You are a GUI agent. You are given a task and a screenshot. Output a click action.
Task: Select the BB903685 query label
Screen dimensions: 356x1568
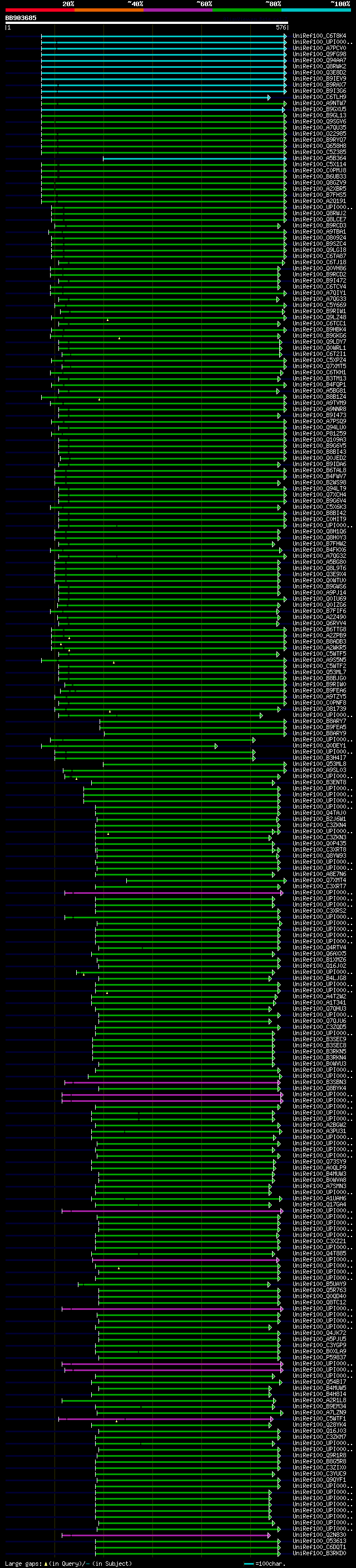coord(21,18)
